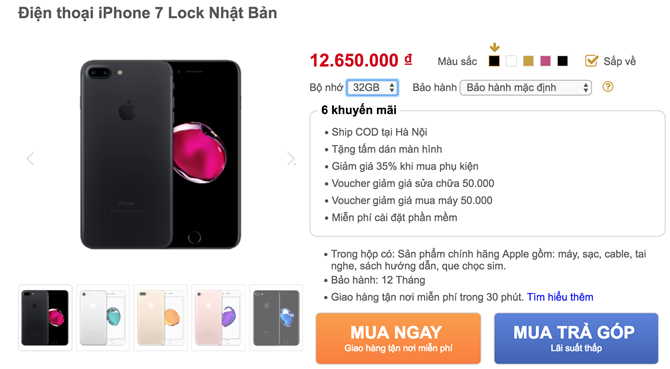The image size is (670, 369).
Task: Click the gold down-arrow above the colors
Action: (x=494, y=47)
